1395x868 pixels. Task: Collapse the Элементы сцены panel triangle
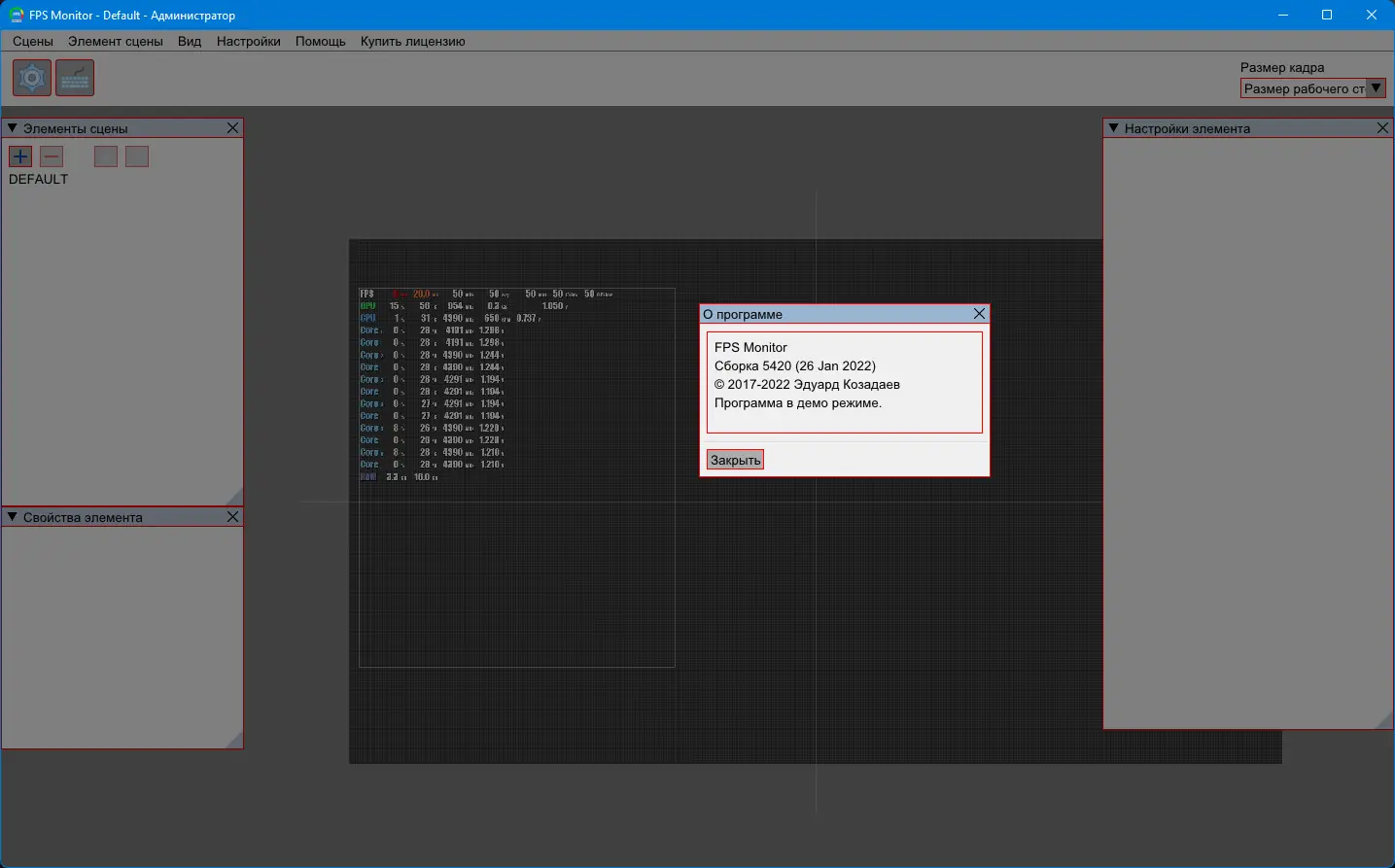pos(13,128)
